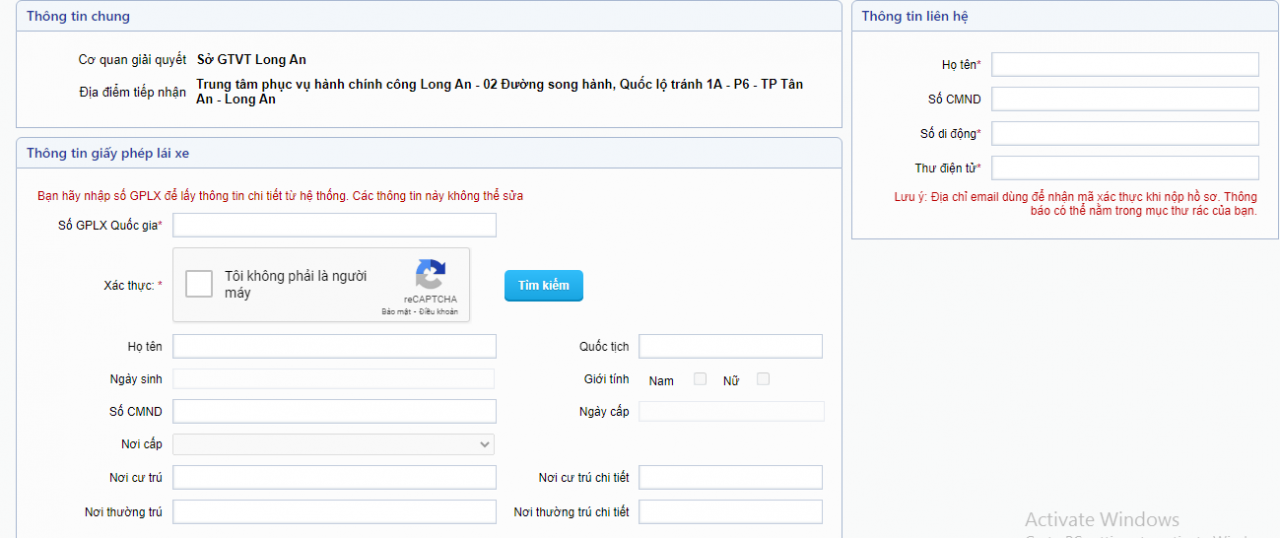Focus the Số GPLX Quốc gia input field
1280x538 pixels.
coord(334,225)
